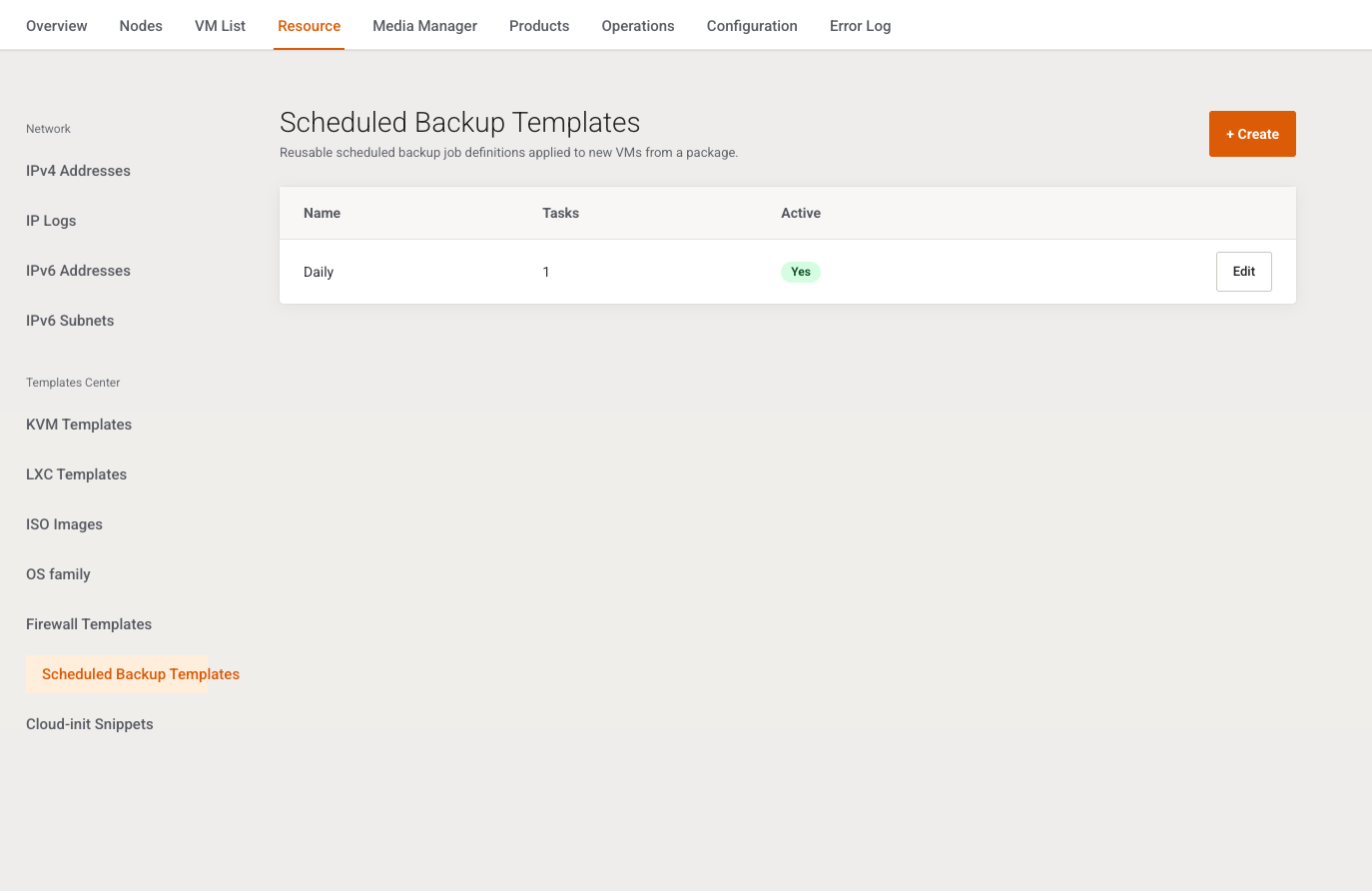Screen dimensions: 1372x891
Task: Go to IPv6 Addresses
Action: 78,271
